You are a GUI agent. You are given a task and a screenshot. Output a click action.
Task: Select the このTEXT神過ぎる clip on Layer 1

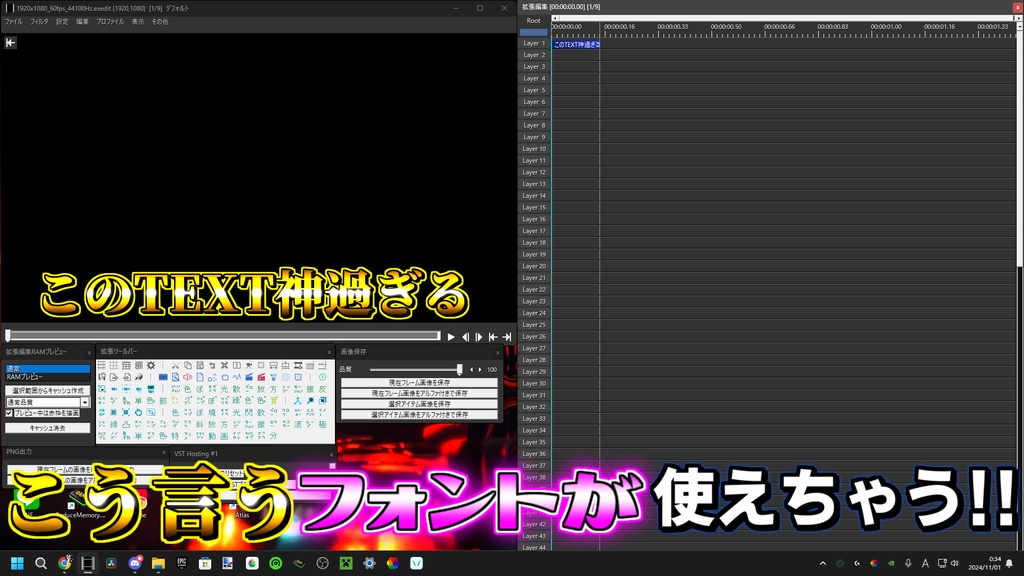(576, 44)
